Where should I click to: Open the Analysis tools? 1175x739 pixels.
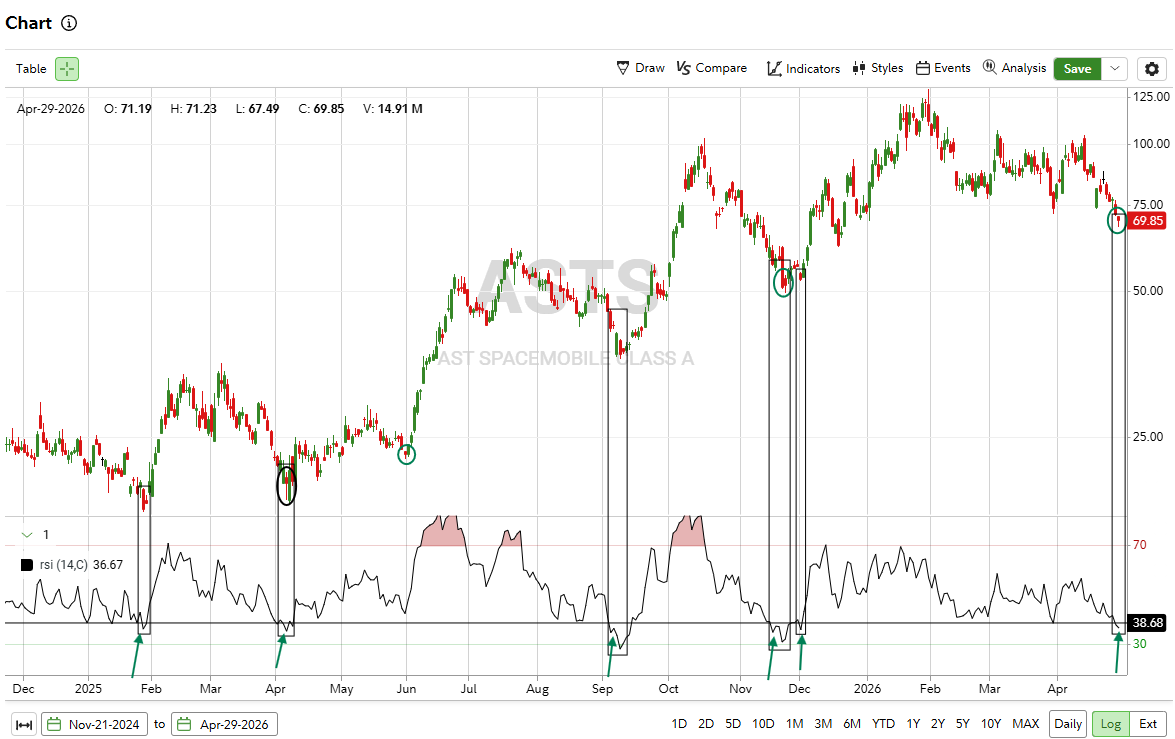click(1015, 68)
